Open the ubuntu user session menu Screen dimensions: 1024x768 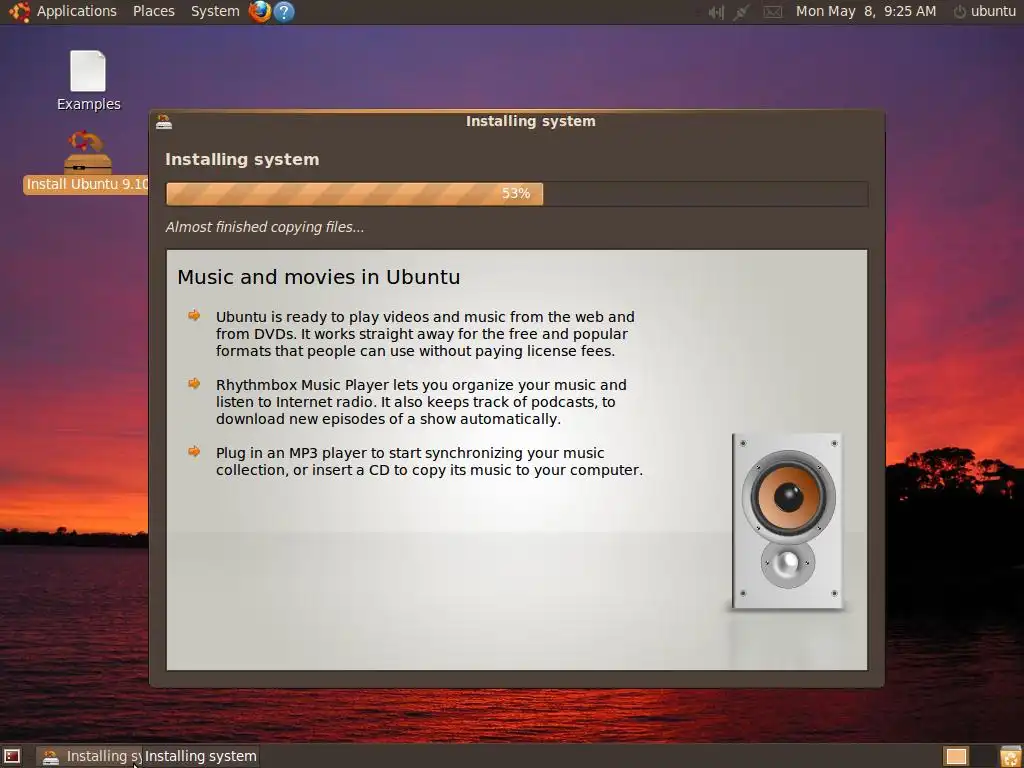[985, 11]
